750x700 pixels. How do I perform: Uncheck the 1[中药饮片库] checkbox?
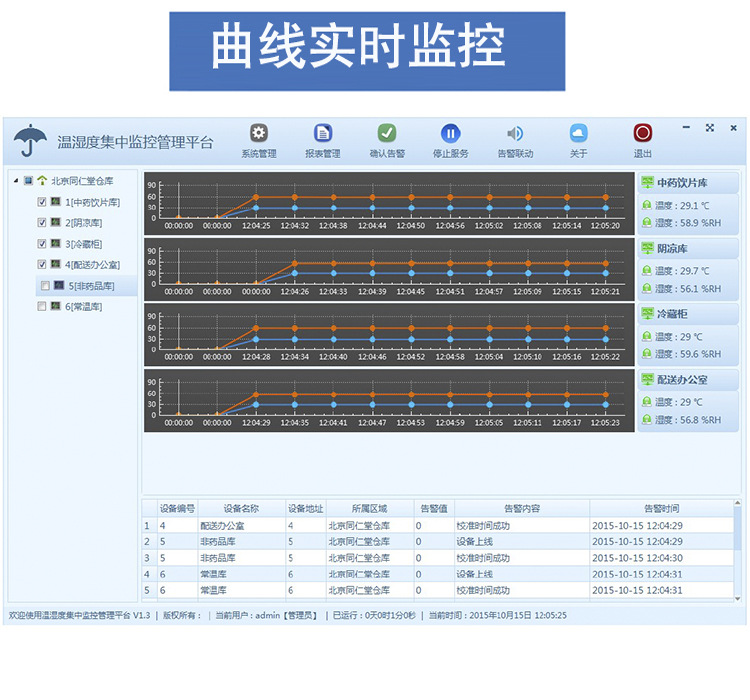[42, 202]
